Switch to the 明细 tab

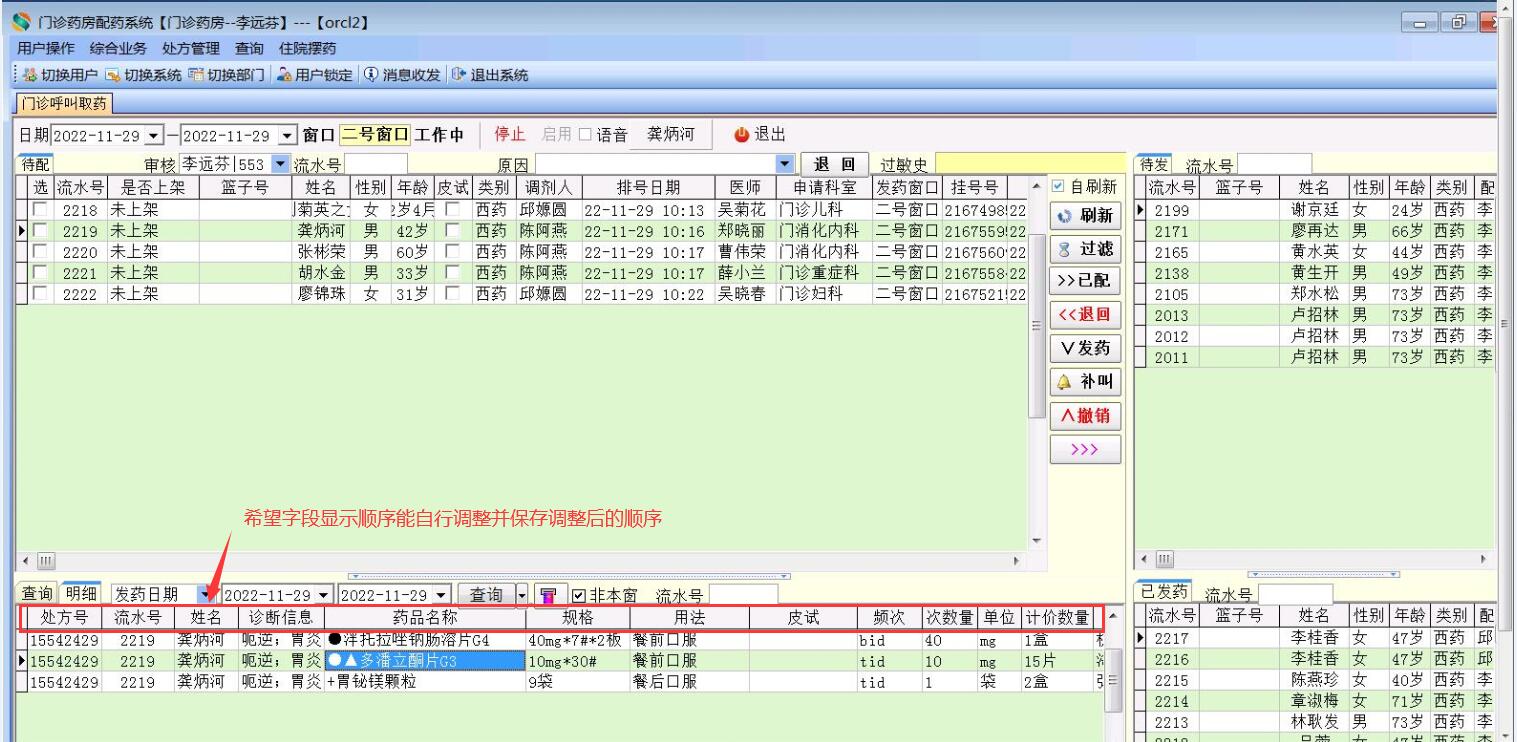[x=83, y=594]
